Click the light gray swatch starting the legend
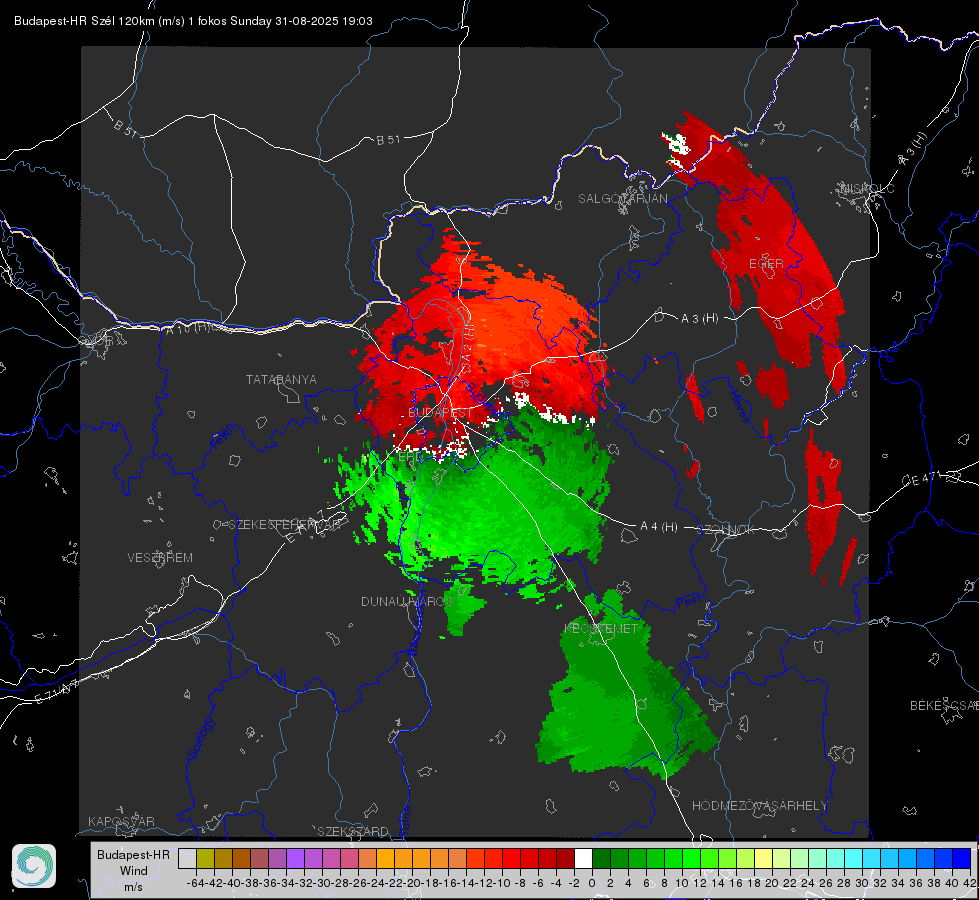This screenshot has width=979, height=900. pyautogui.click(x=187, y=858)
